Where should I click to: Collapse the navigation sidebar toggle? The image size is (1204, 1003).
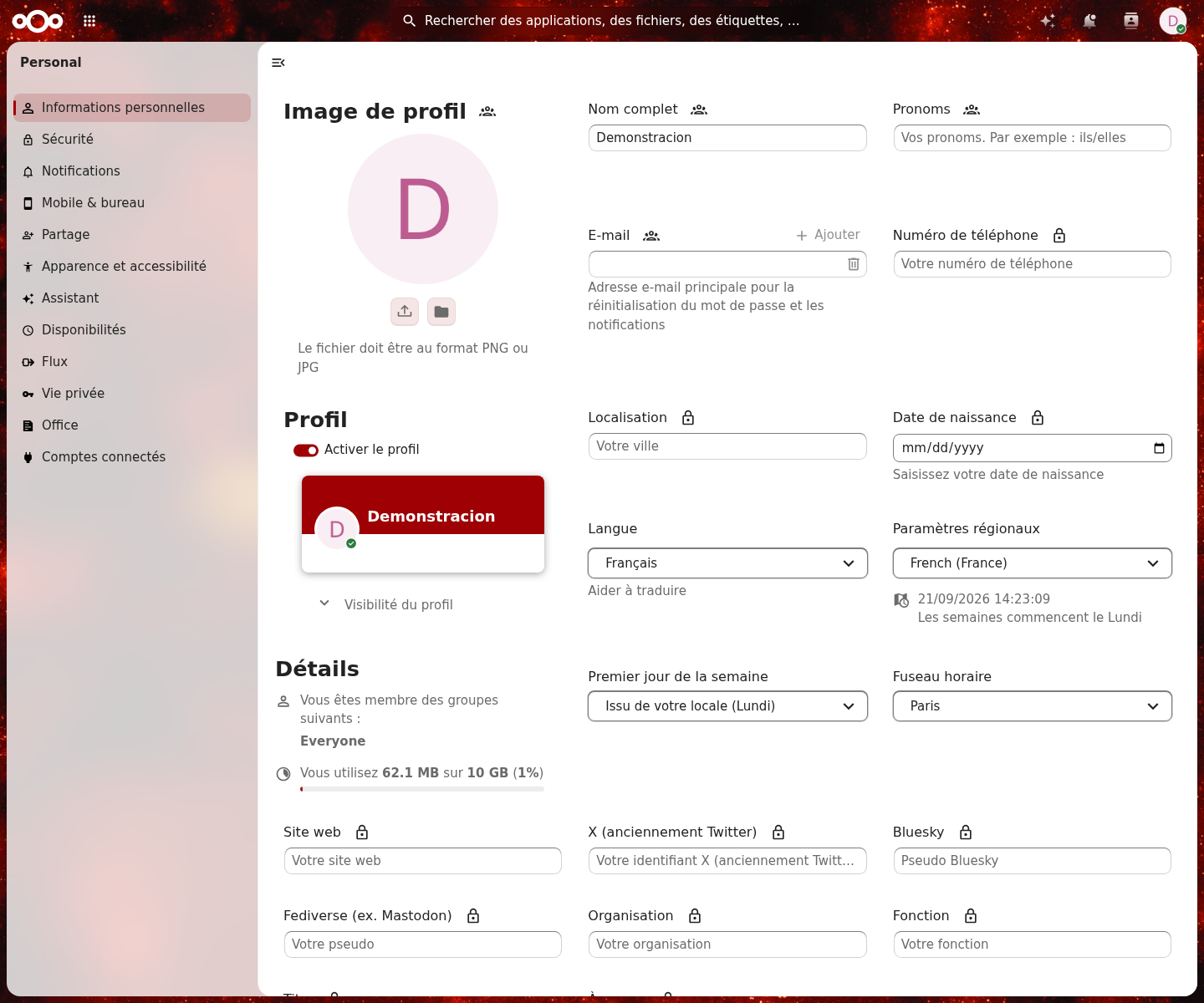pos(278,63)
